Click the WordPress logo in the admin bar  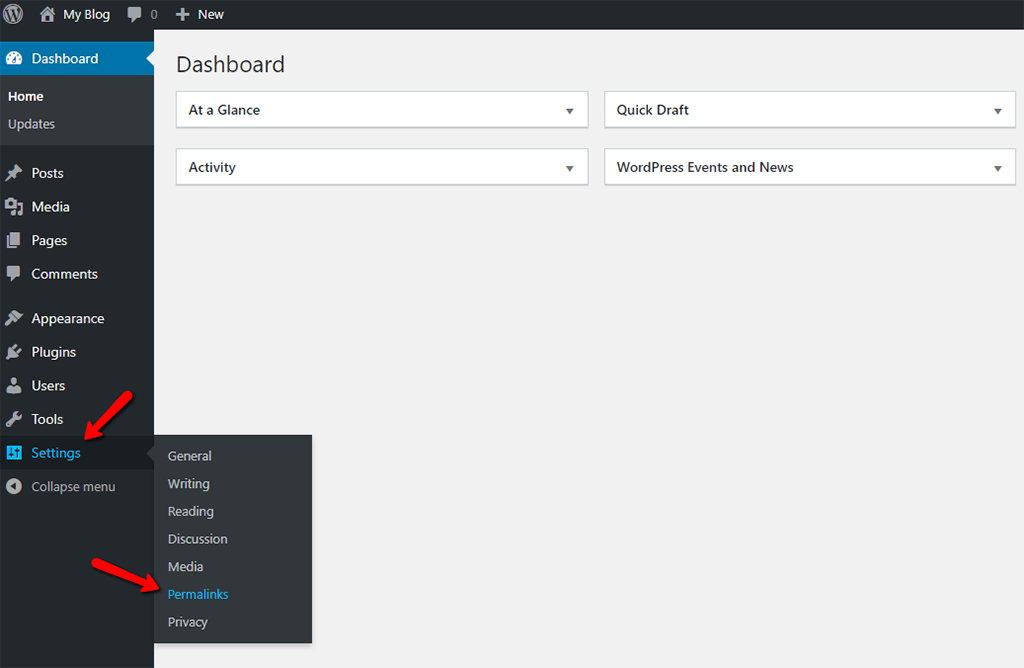pyautogui.click(x=12, y=14)
